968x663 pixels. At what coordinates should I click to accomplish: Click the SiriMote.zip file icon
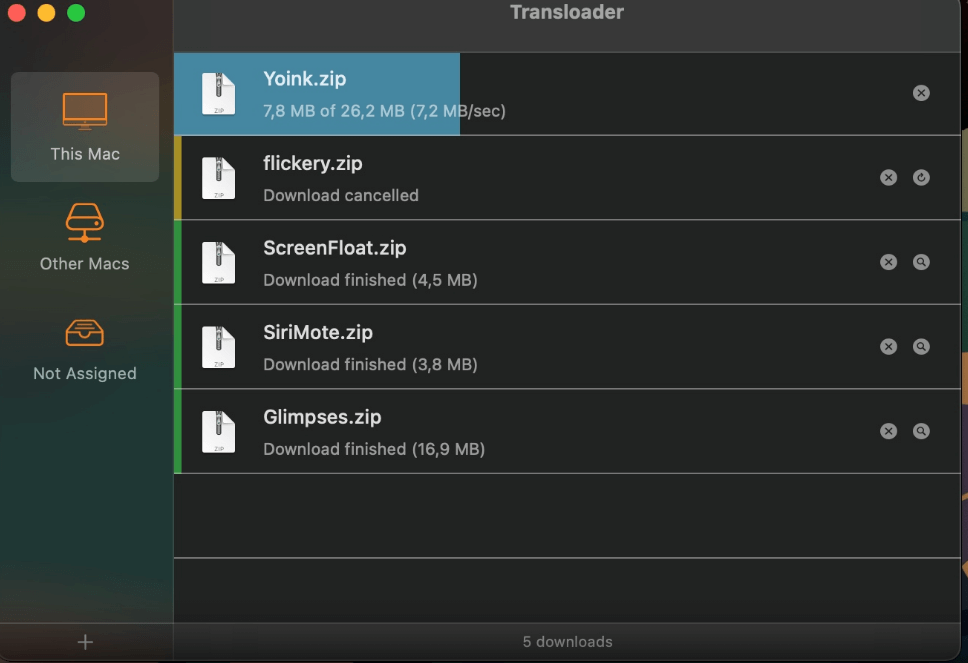tap(219, 348)
